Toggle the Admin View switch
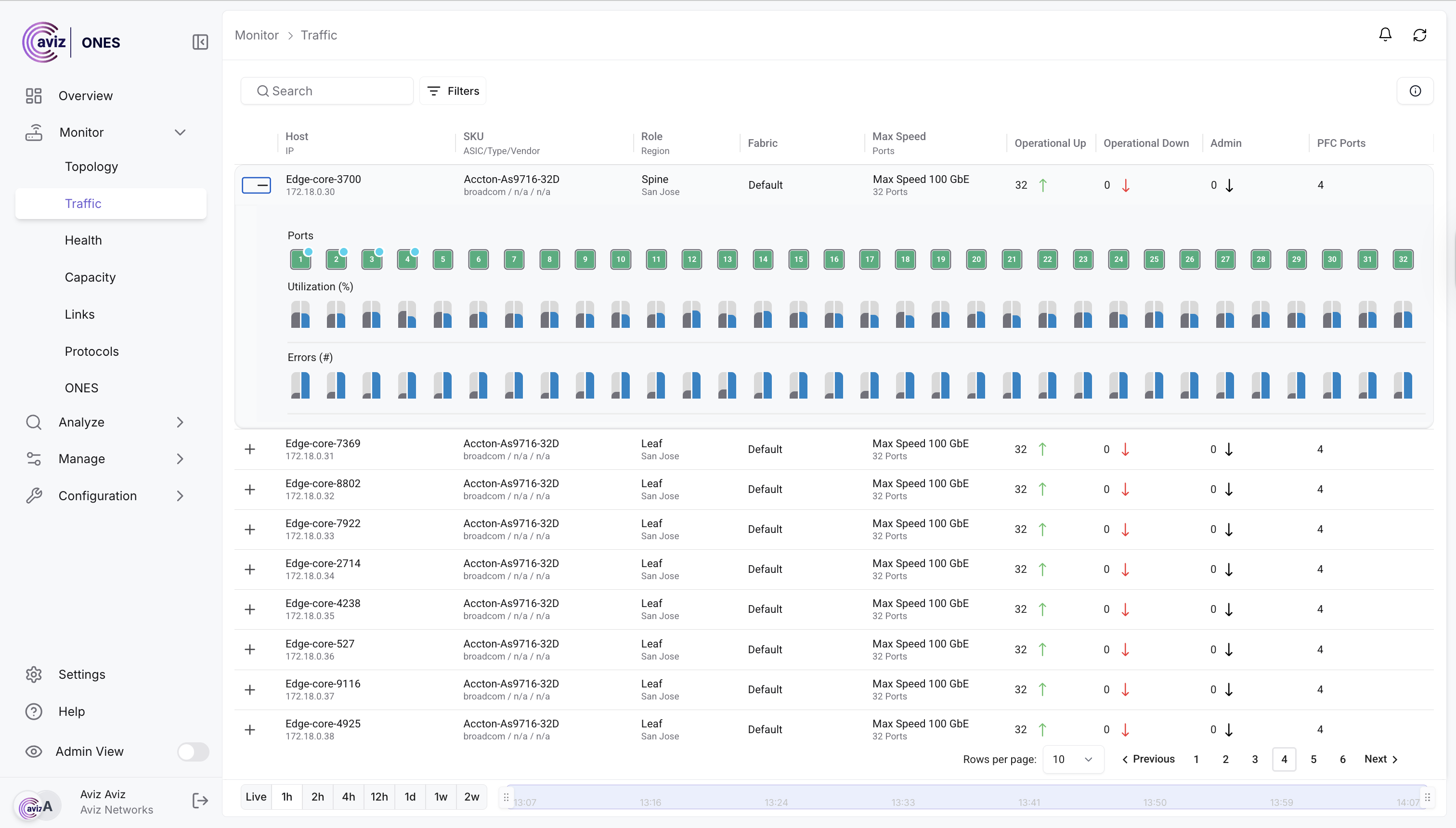 [193, 751]
